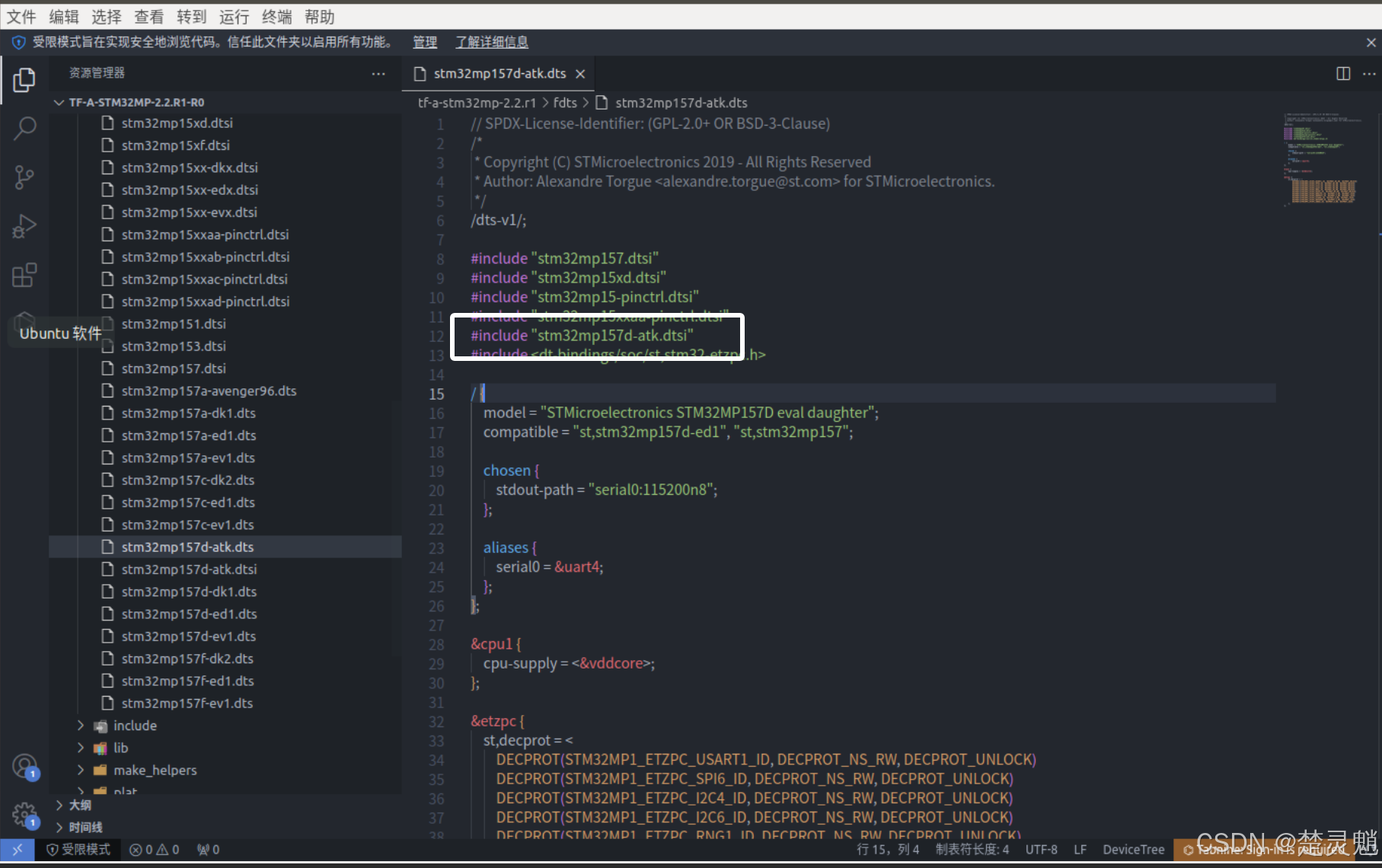Open the Explorer view in activity bar
The height and width of the screenshot is (868, 1382).
24,79
